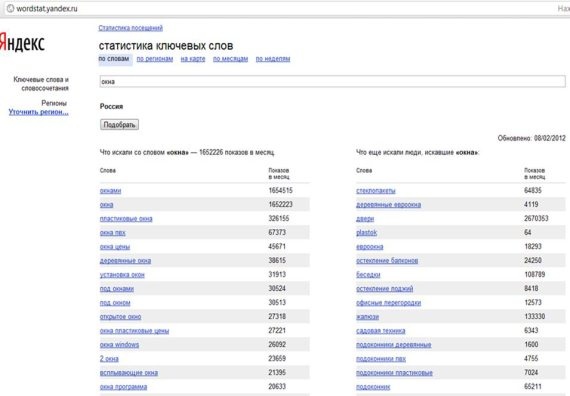The width and height of the screenshot is (570, 396).
Task: Open the жалюзи link
Action: pos(368,317)
